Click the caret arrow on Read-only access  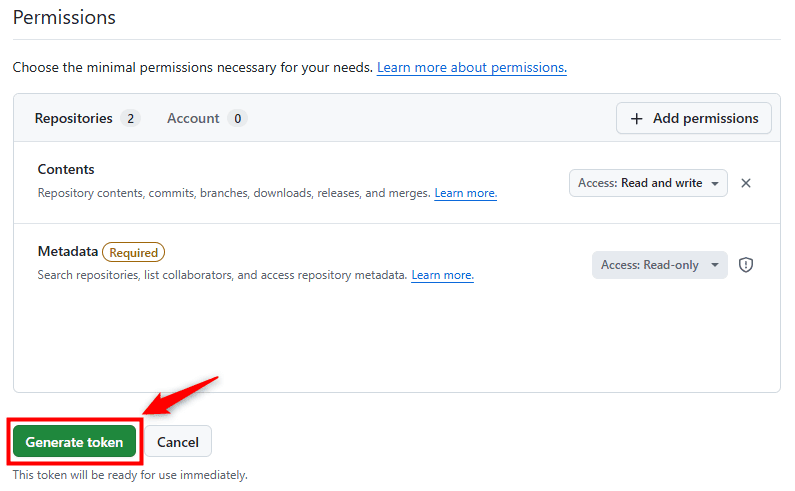tap(714, 265)
